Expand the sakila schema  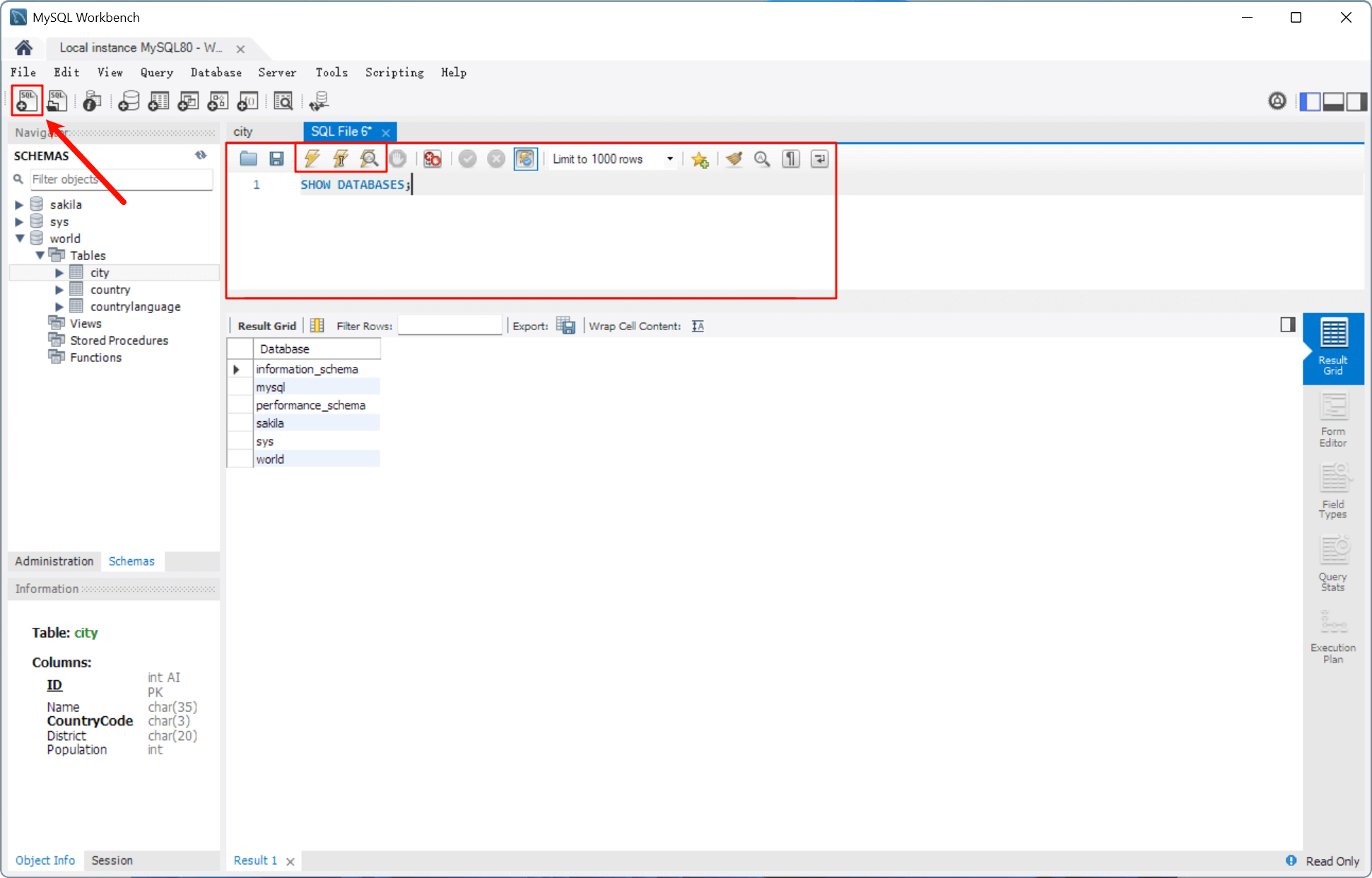point(19,205)
